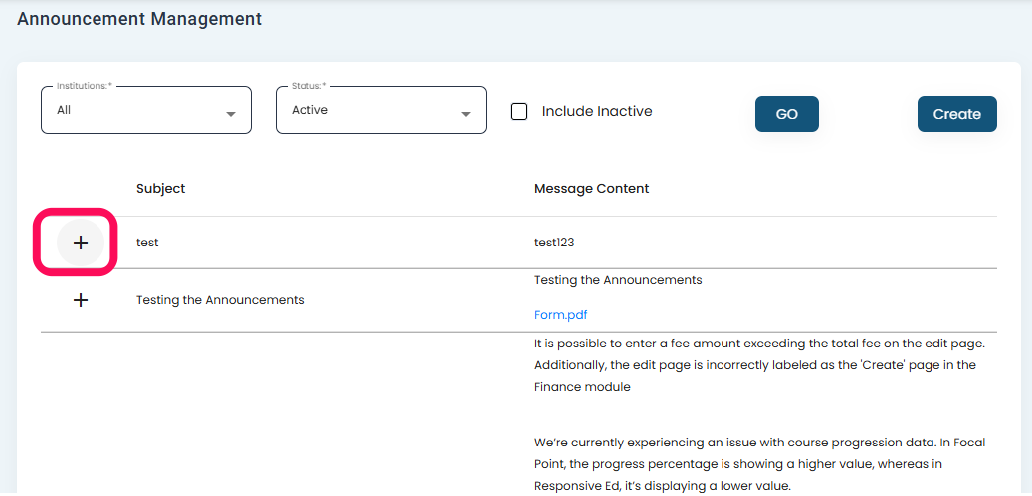Select the 'test' subject cell
The image size is (1032, 496).
pyautogui.click(x=147, y=242)
